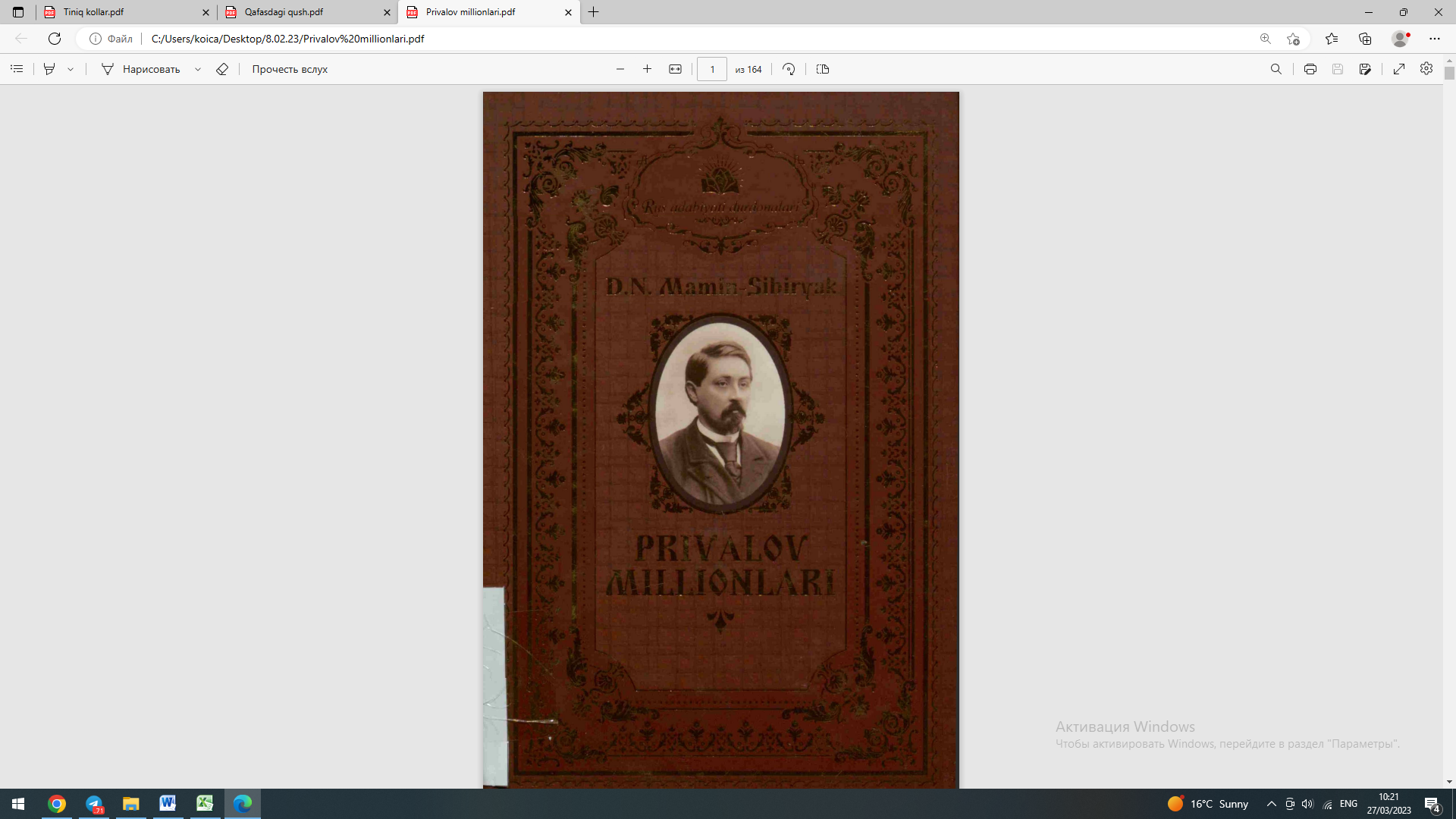Click the fit to width icon
1456x819 pixels.
pyautogui.click(x=675, y=69)
